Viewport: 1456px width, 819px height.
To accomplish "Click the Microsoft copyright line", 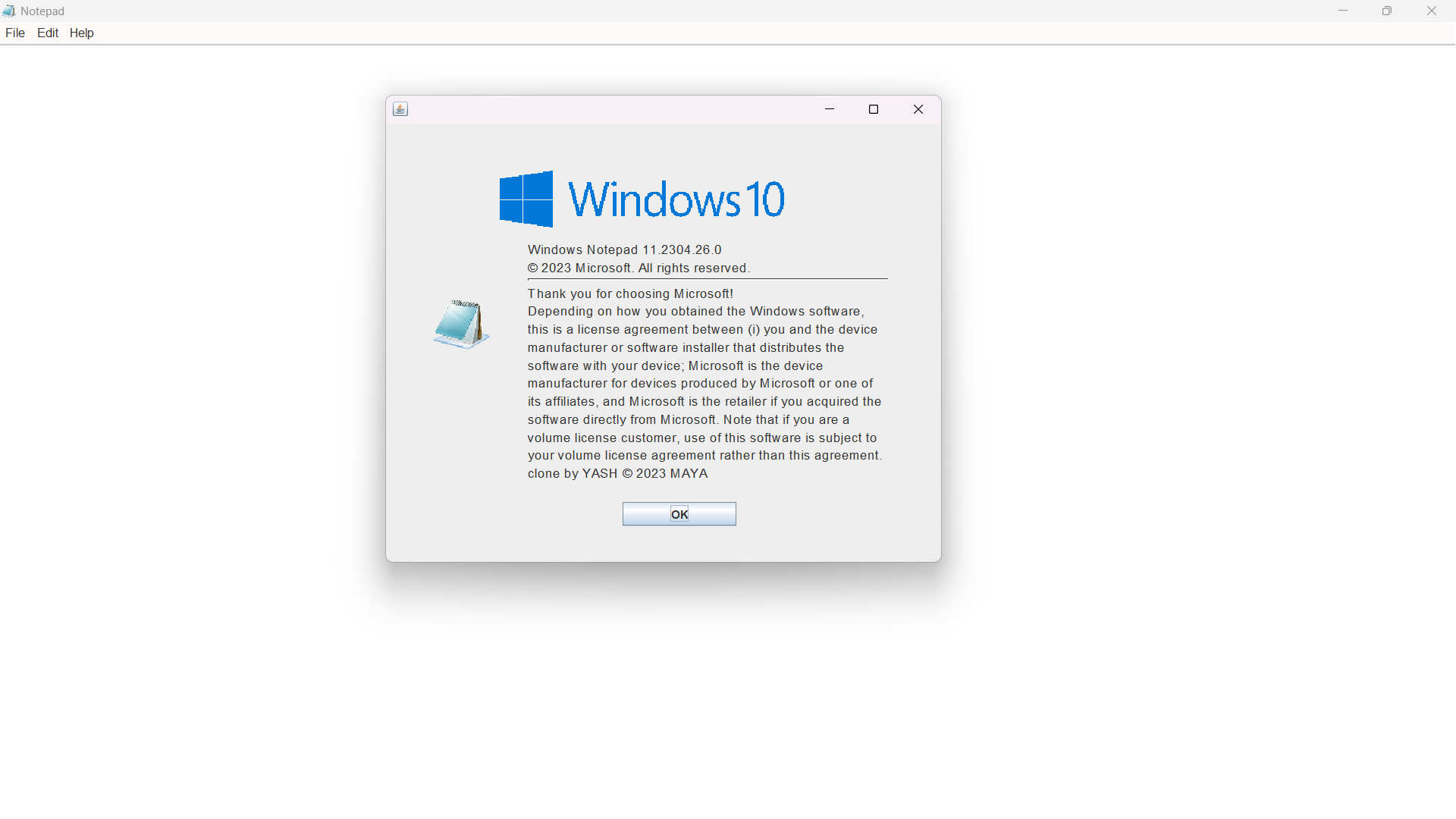I will [x=639, y=268].
